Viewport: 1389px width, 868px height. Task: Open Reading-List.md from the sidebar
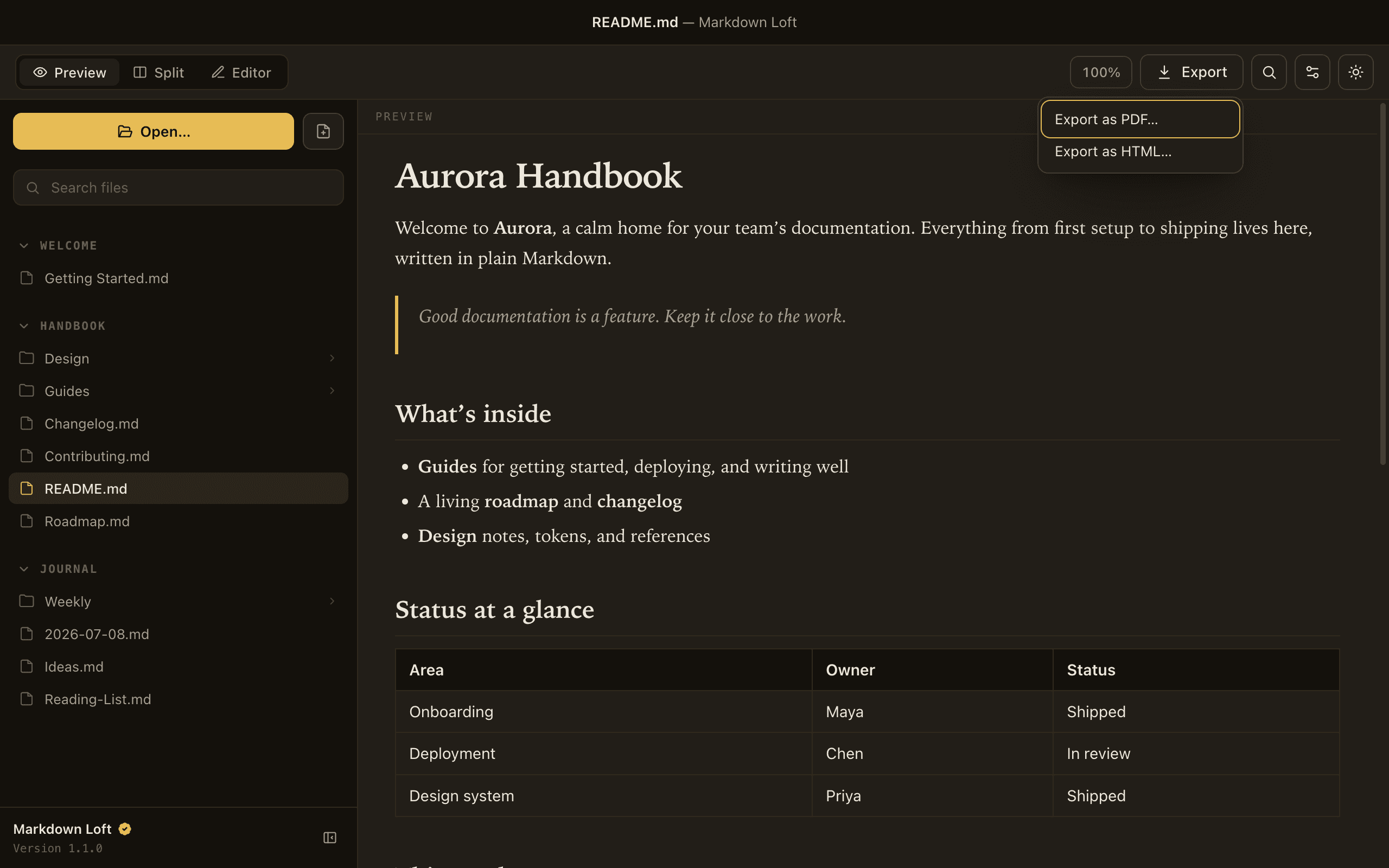pyautogui.click(x=178, y=699)
